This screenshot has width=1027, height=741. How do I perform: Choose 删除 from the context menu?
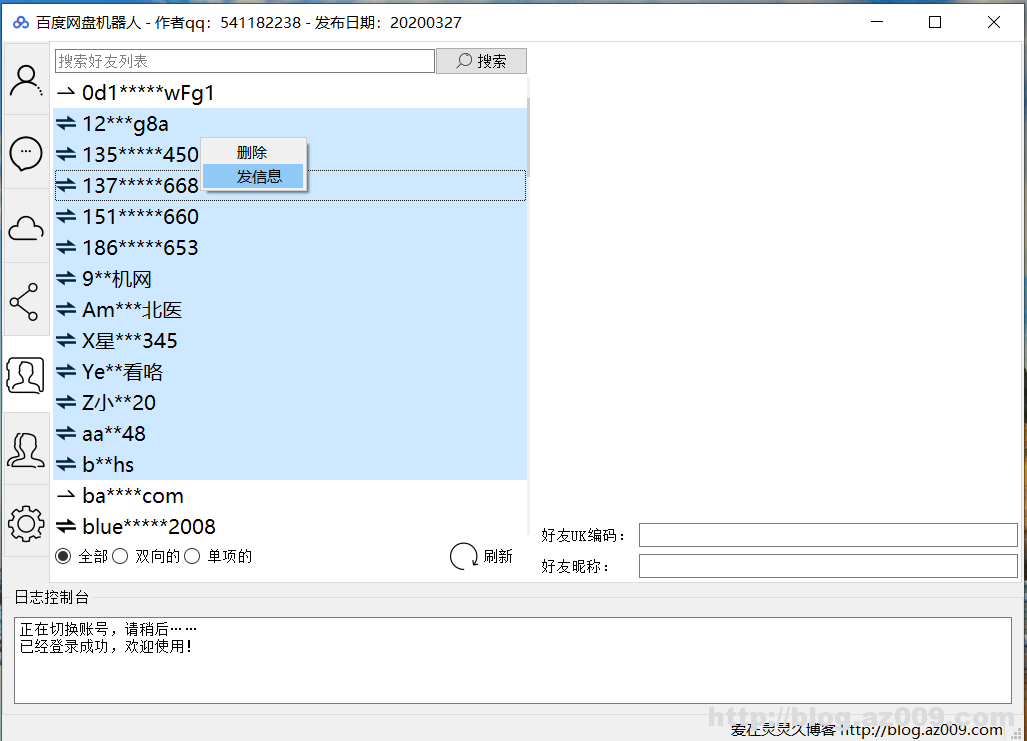[252, 153]
